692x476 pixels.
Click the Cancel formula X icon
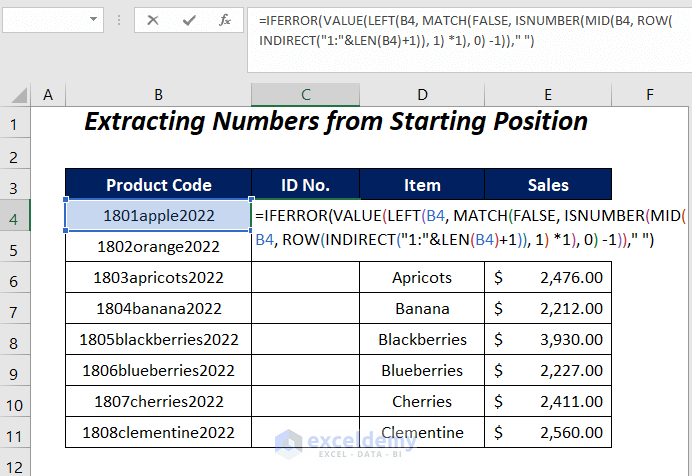(154, 19)
